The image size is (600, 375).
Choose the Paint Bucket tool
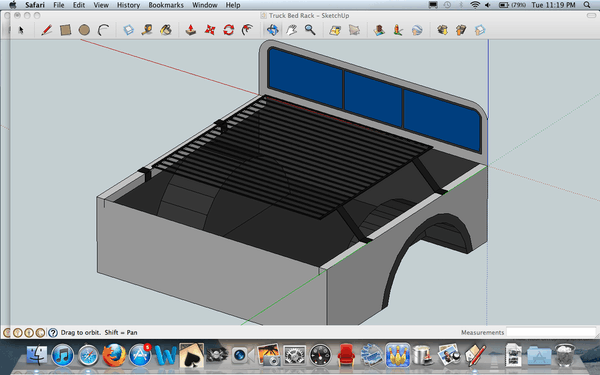pos(166,30)
